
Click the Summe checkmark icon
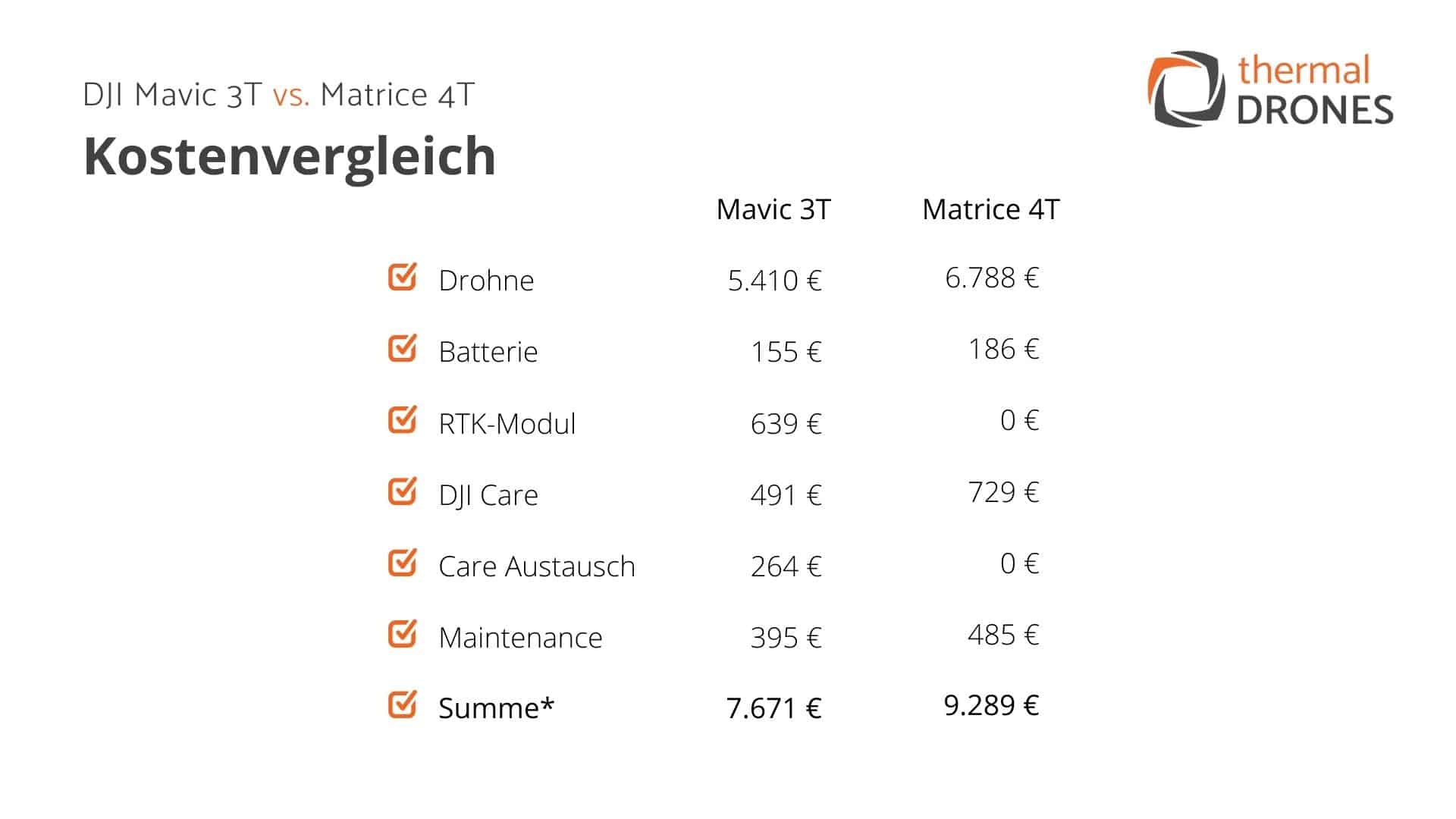(402, 704)
